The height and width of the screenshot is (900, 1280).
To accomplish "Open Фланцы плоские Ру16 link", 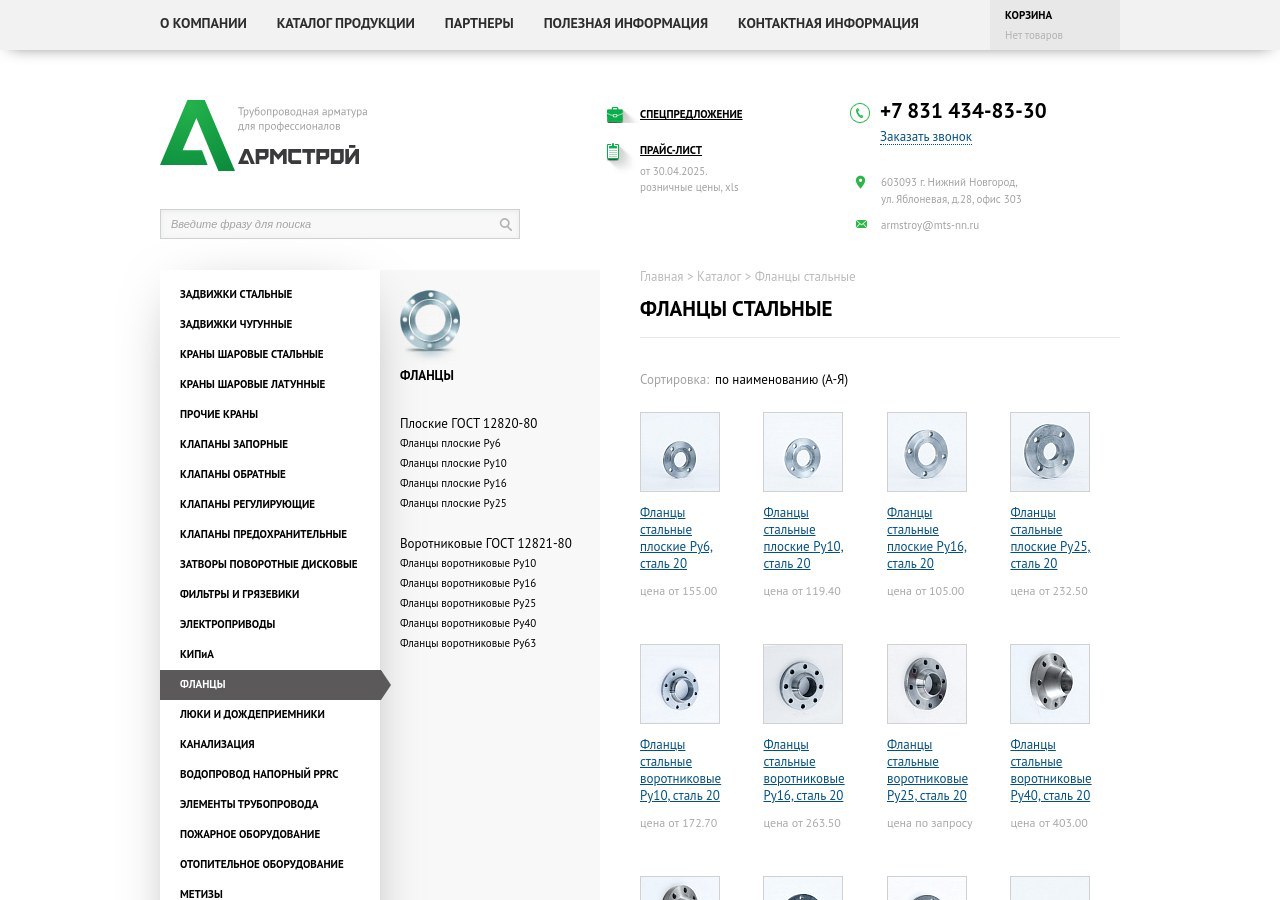I will tap(453, 483).
